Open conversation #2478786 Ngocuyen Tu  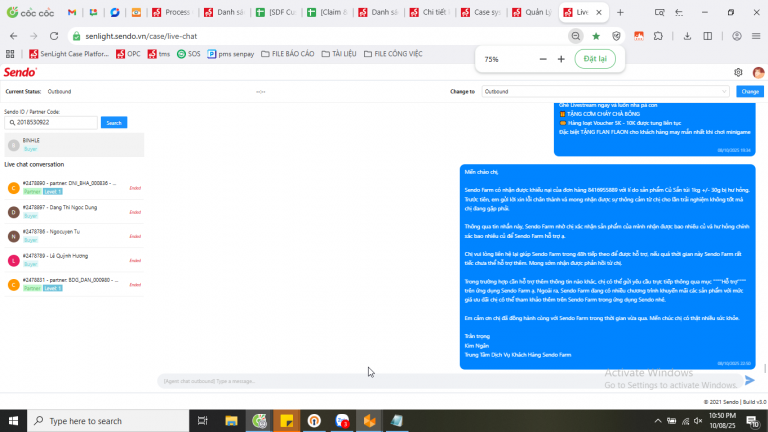(x=74, y=236)
